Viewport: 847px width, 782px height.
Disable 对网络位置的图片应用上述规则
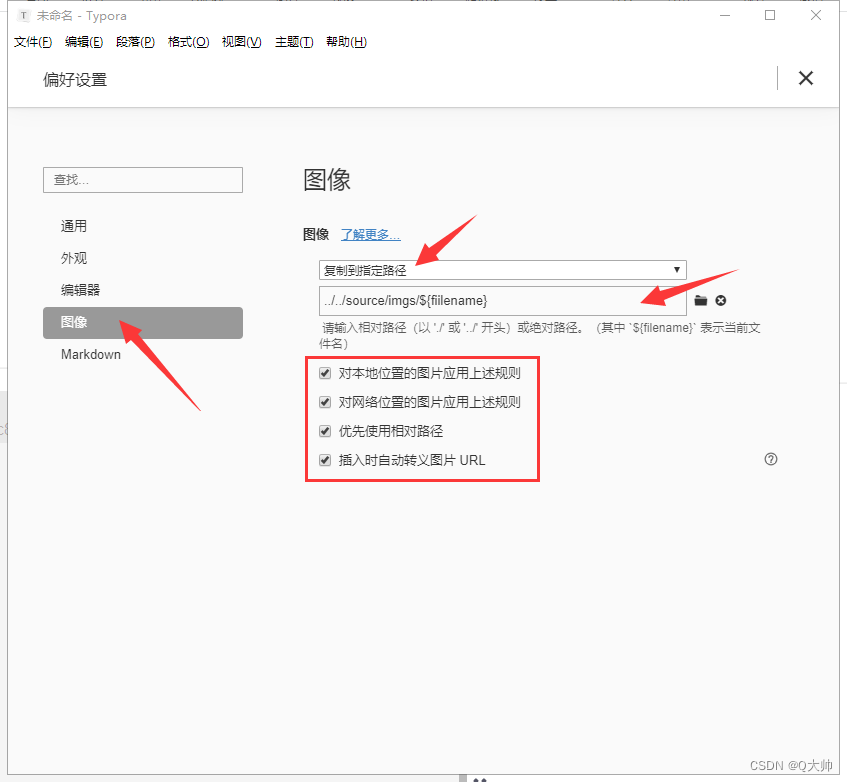325,402
